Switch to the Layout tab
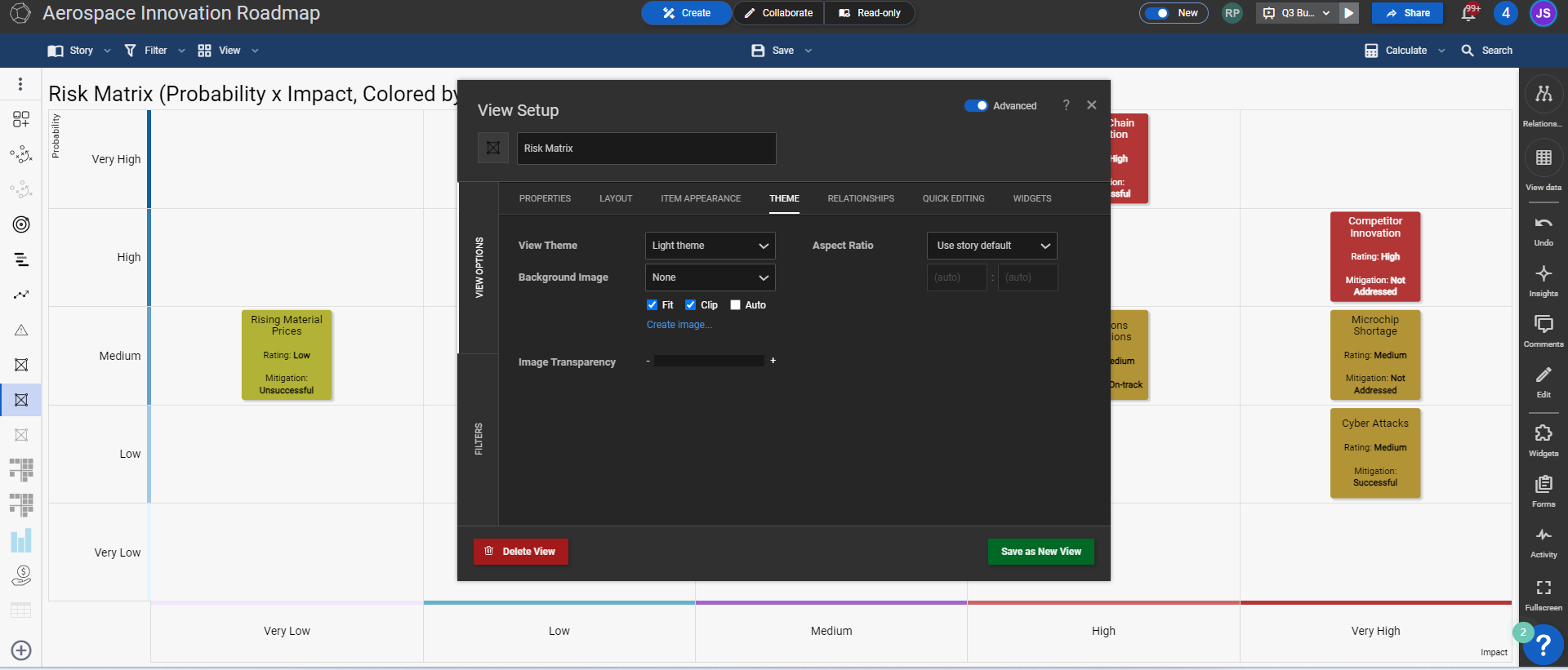This screenshot has width=1568, height=670. 616,198
